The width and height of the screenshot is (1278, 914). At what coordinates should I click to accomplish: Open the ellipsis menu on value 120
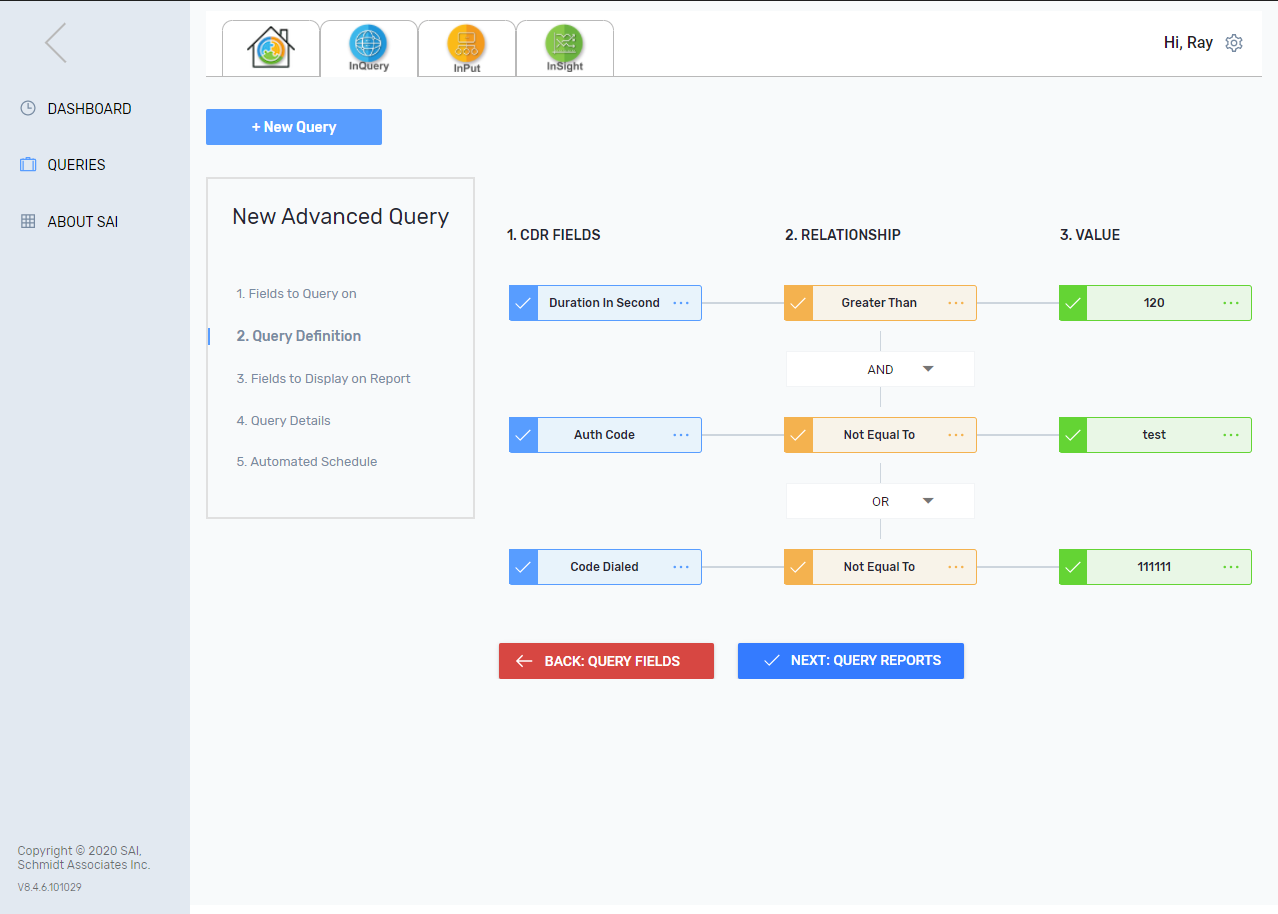coord(1231,303)
